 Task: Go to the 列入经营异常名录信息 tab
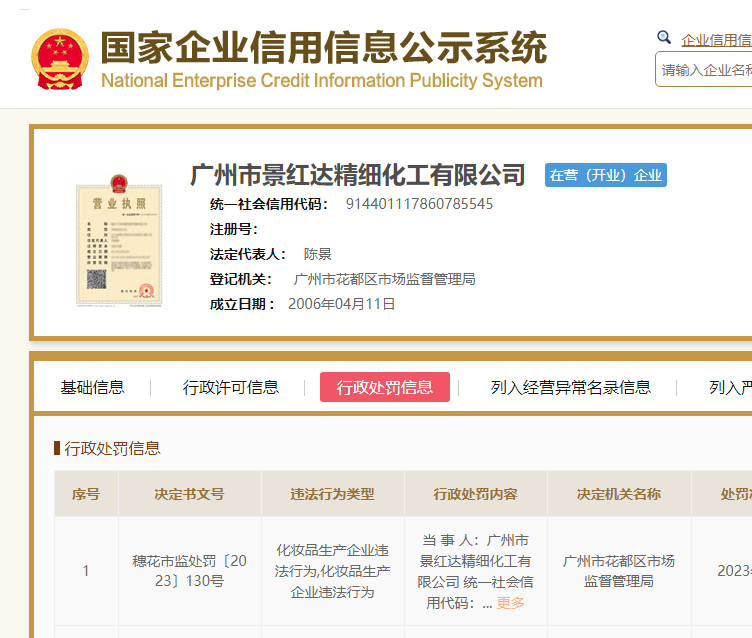coord(571,388)
